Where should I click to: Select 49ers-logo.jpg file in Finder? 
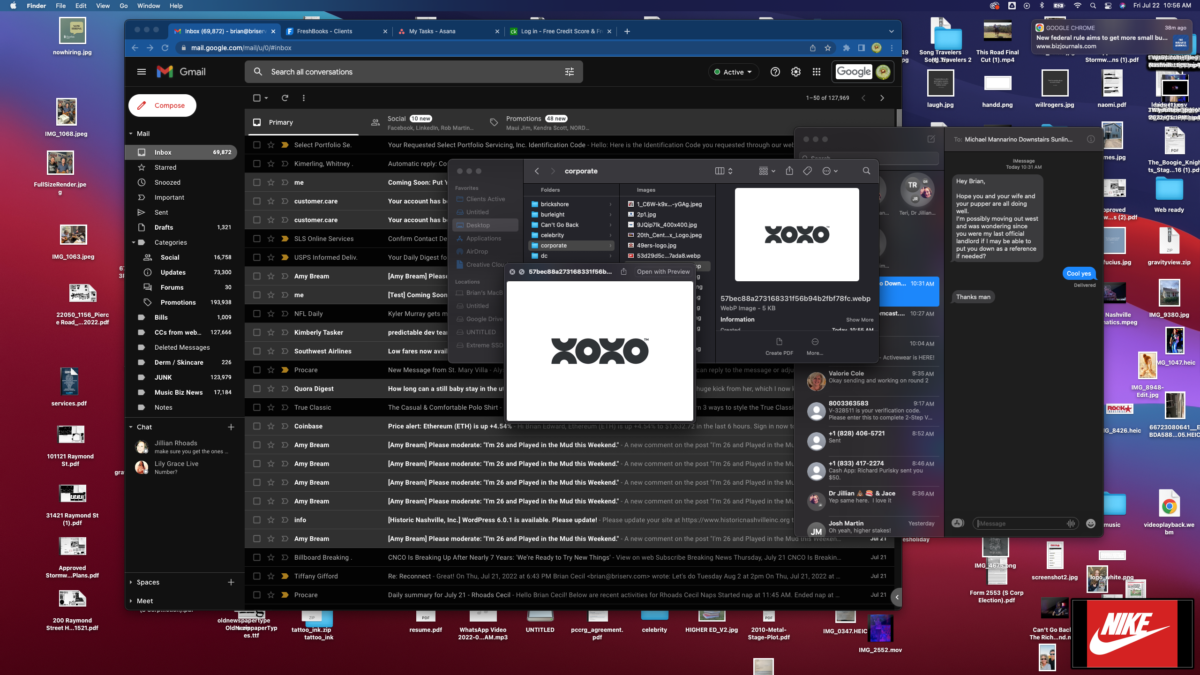[668, 245]
